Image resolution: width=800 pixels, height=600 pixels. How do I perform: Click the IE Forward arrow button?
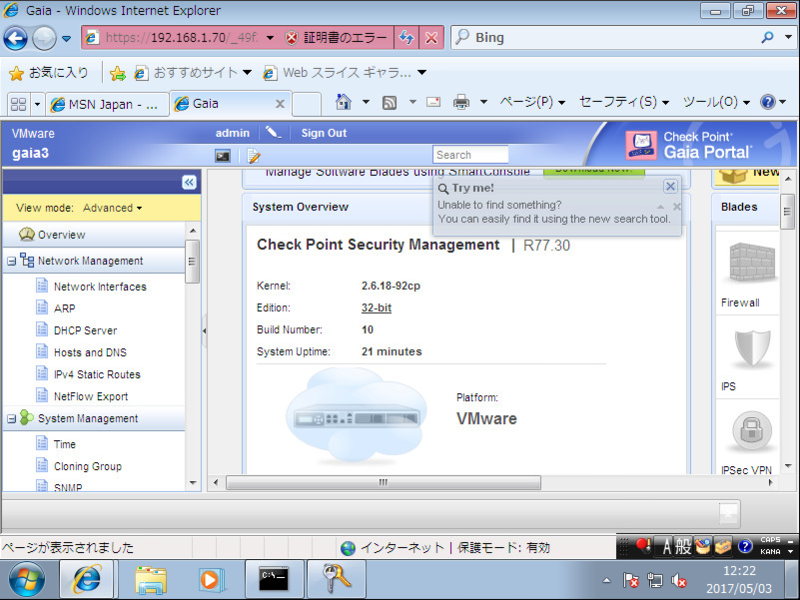tap(44, 38)
